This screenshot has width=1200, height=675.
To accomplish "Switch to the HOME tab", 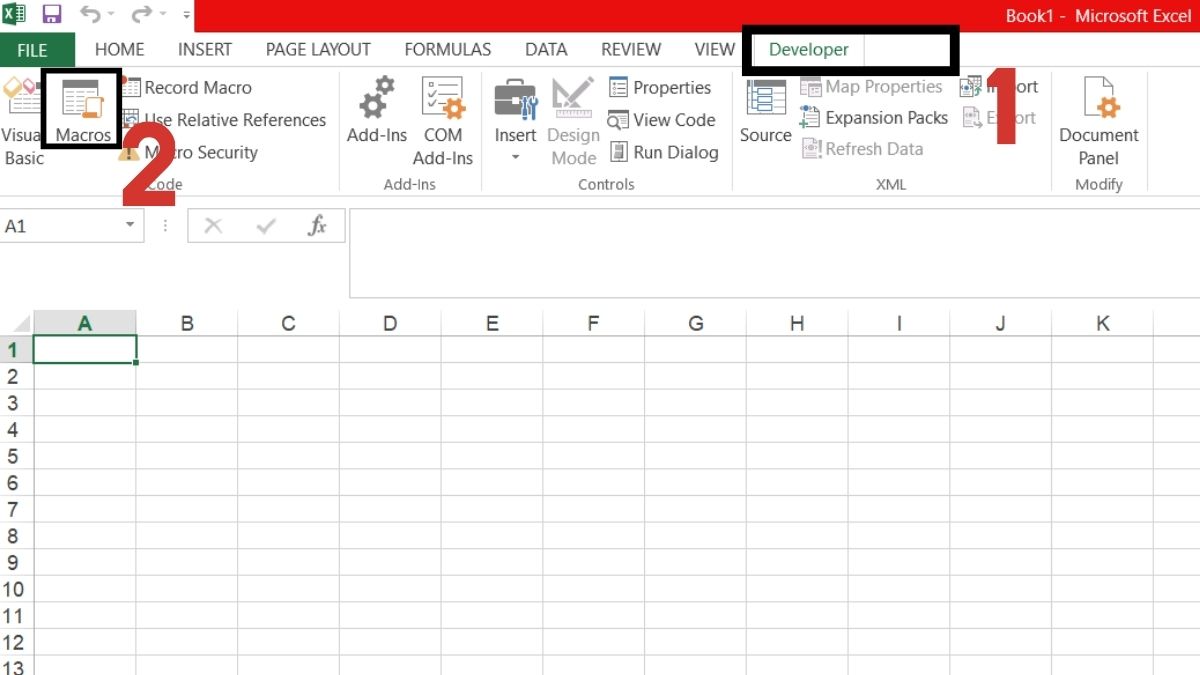I will pyautogui.click(x=120, y=49).
